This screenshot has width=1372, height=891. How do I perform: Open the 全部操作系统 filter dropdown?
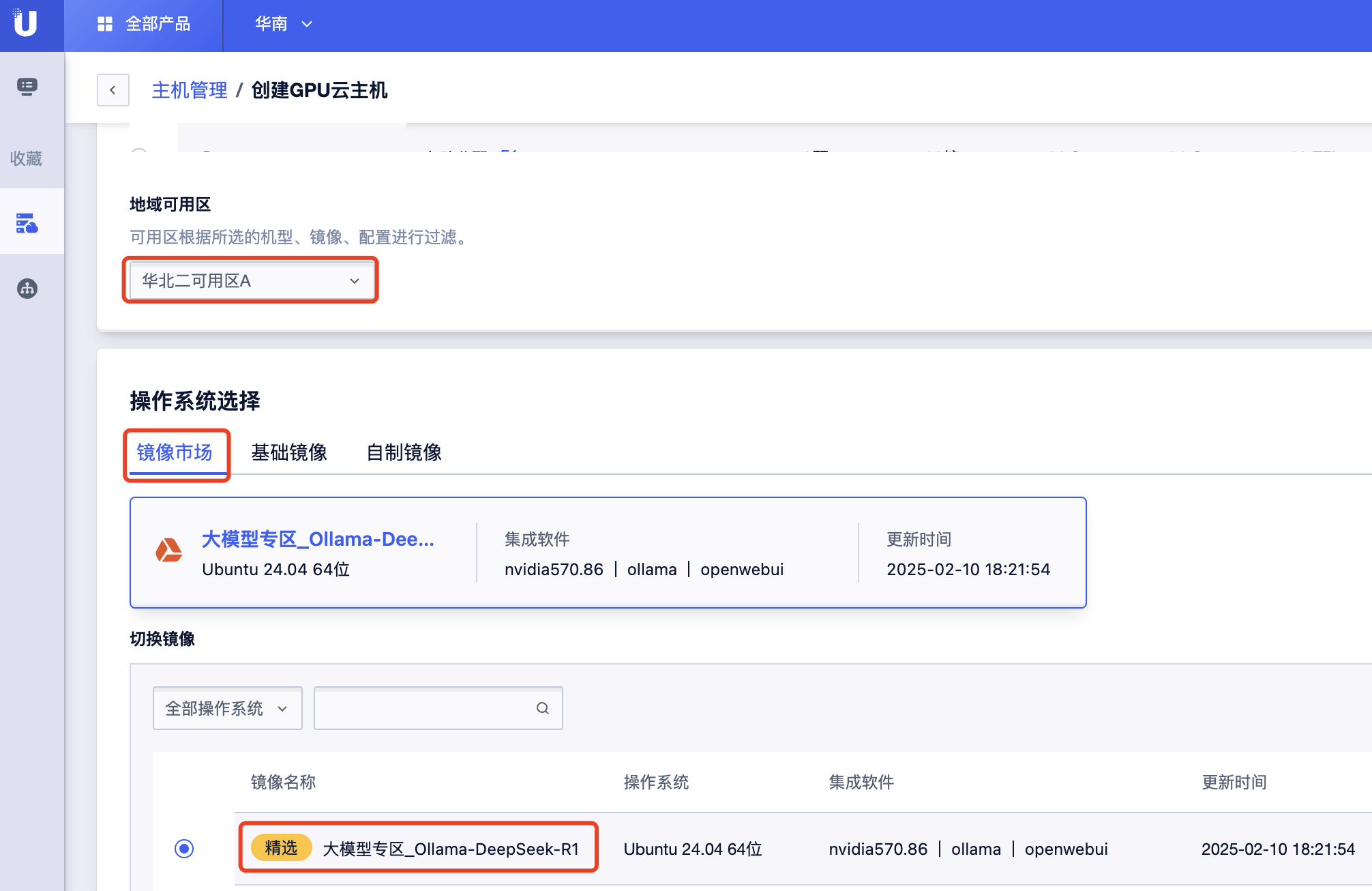[x=227, y=708]
